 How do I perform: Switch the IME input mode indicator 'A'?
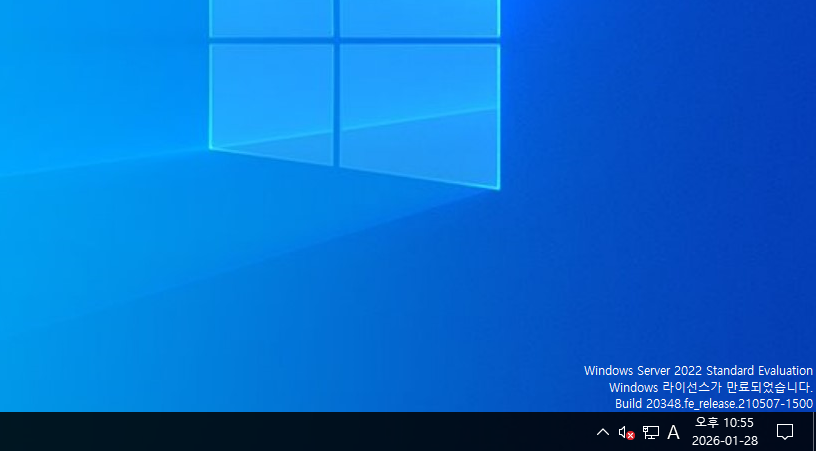point(673,432)
